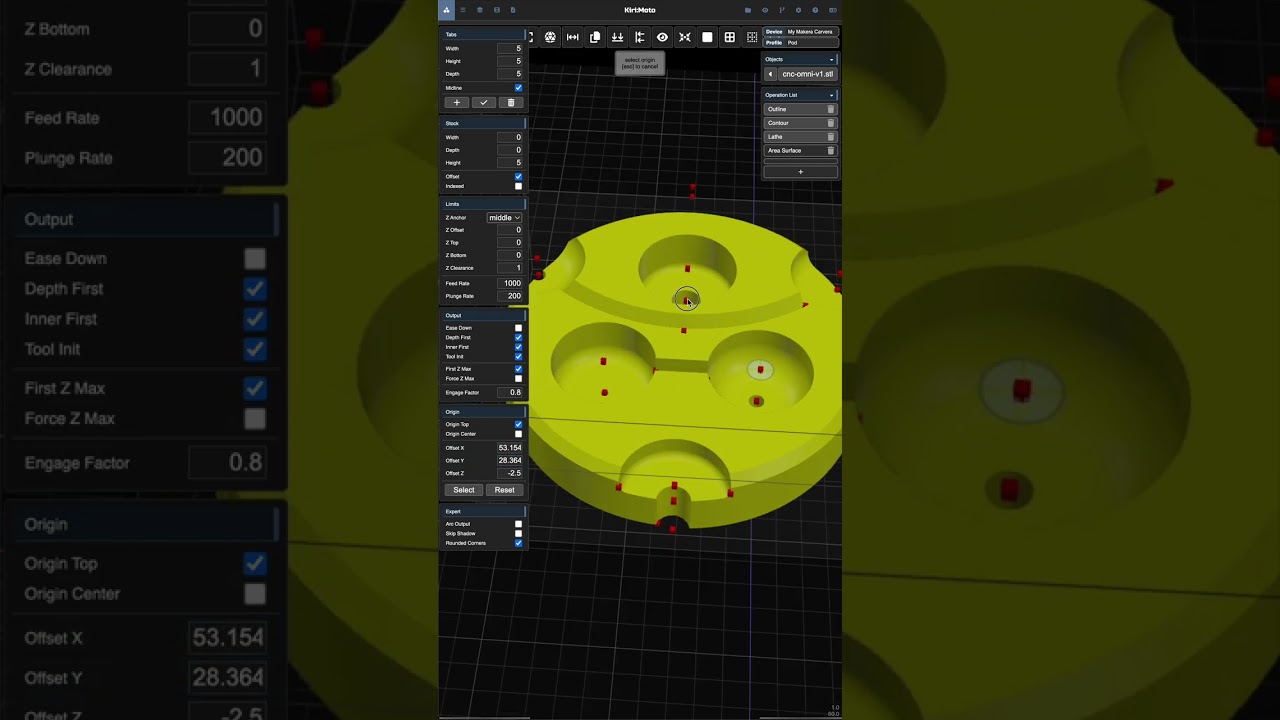Toggle the Arc Output checkbox
The image size is (1280, 720).
click(518, 524)
